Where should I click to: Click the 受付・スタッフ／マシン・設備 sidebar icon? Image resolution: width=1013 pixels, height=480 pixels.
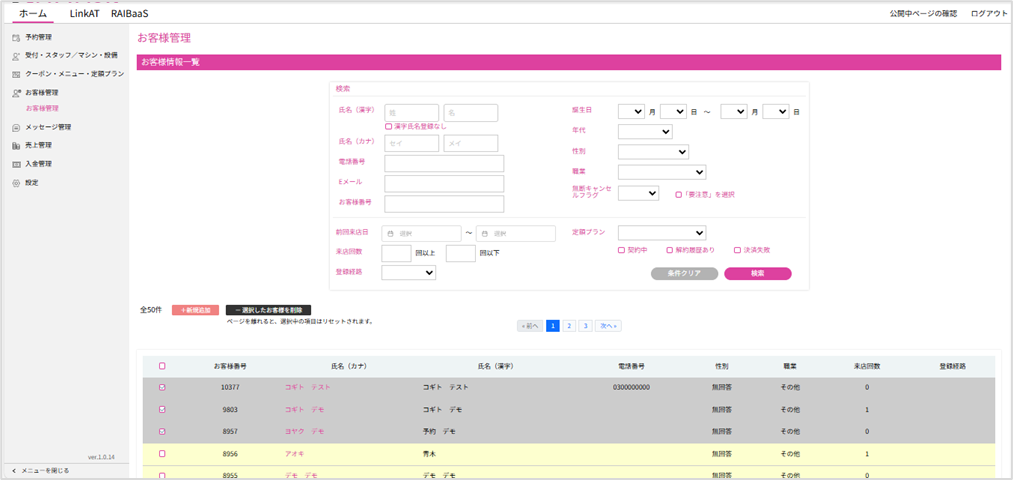(x=16, y=55)
